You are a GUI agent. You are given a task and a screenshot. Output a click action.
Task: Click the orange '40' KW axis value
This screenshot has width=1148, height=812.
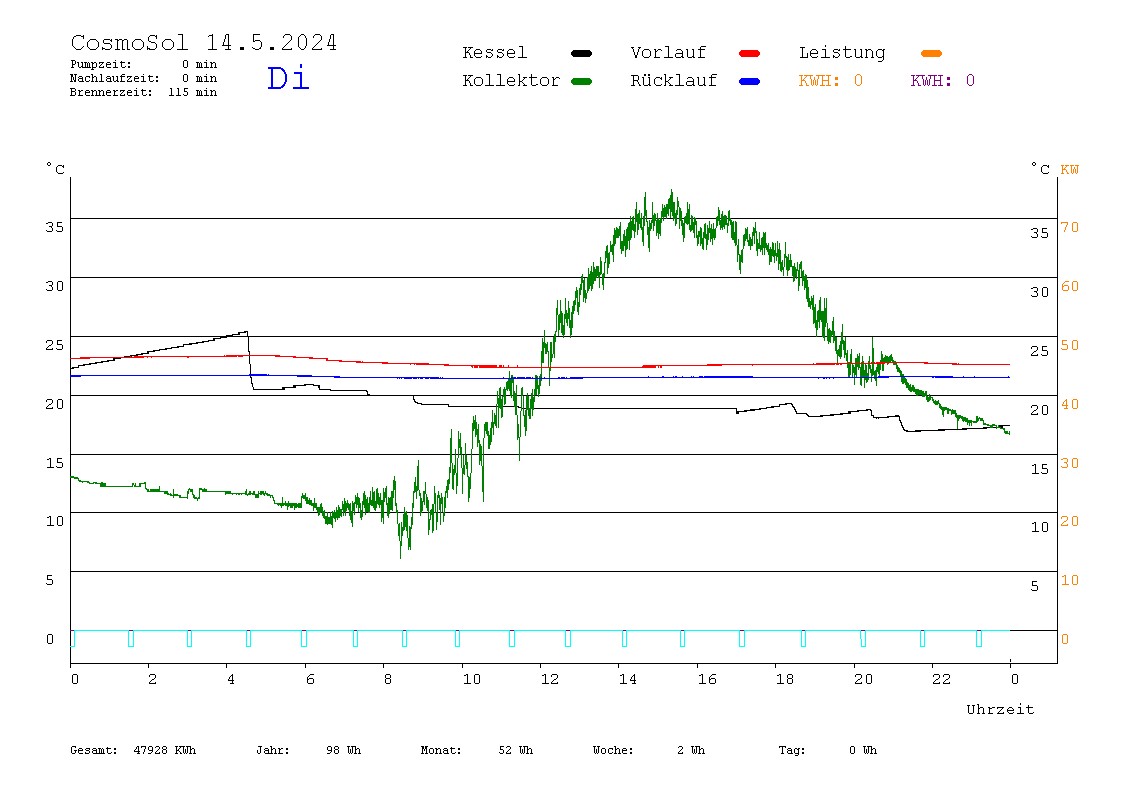click(1070, 404)
